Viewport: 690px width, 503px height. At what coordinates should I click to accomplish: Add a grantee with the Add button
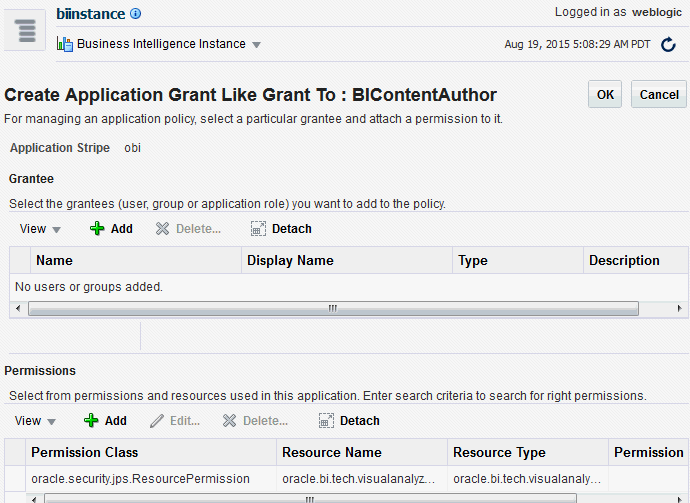pyautogui.click(x=111, y=229)
